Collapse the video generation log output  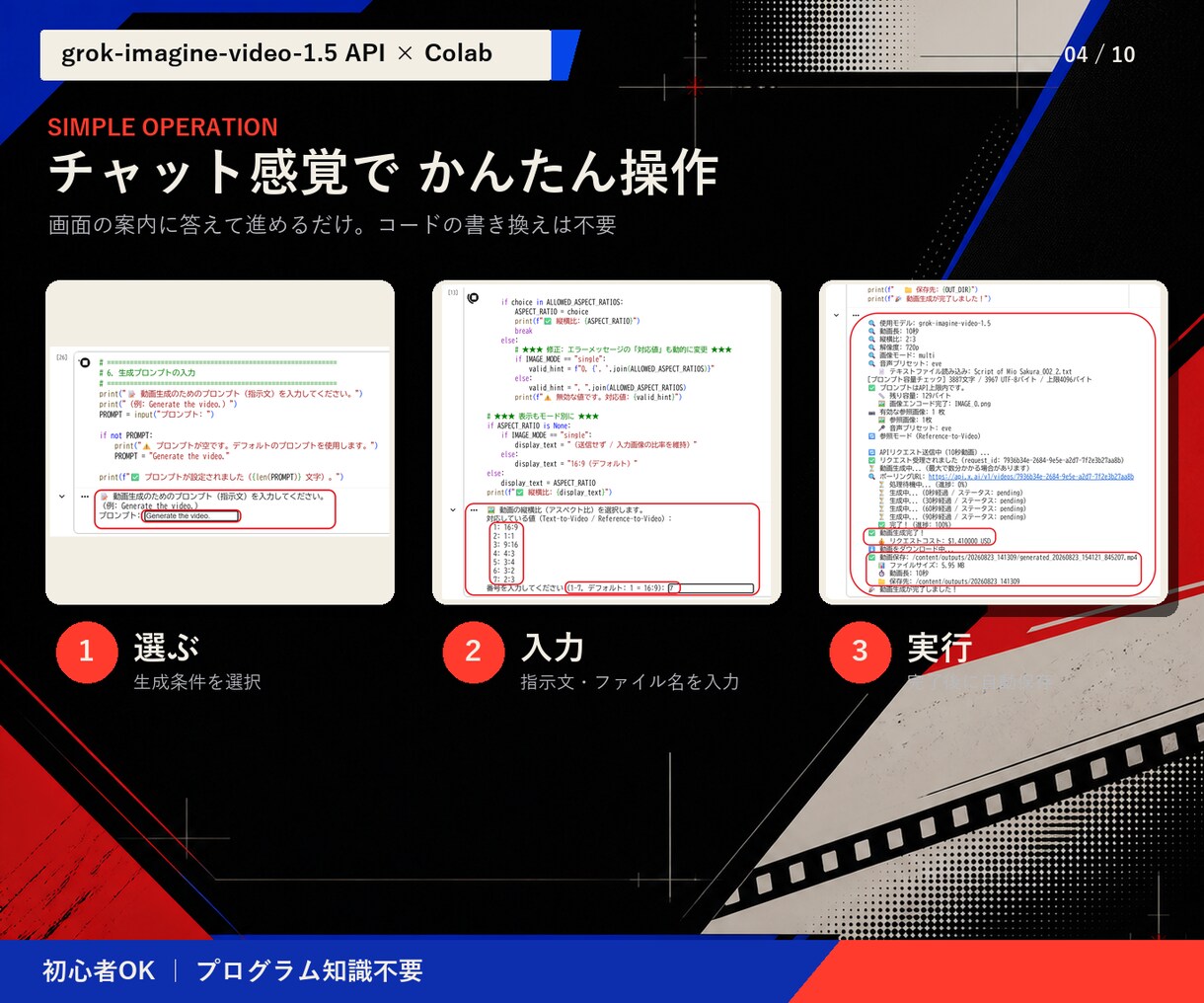(836, 316)
